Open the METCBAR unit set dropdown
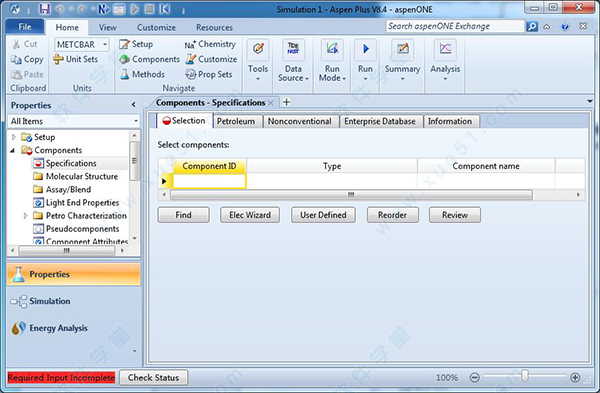The image size is (600, 393). [x=105, y=45]
